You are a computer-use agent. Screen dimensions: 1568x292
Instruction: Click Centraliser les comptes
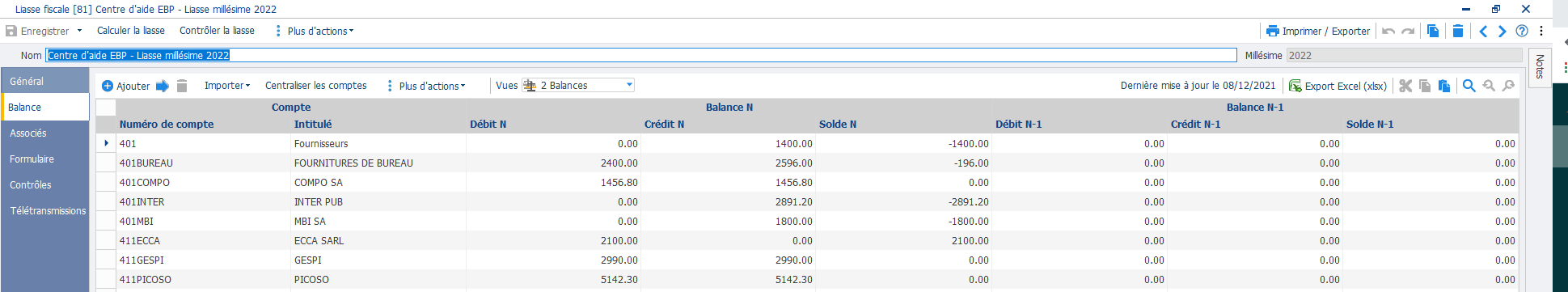point(316,85)
